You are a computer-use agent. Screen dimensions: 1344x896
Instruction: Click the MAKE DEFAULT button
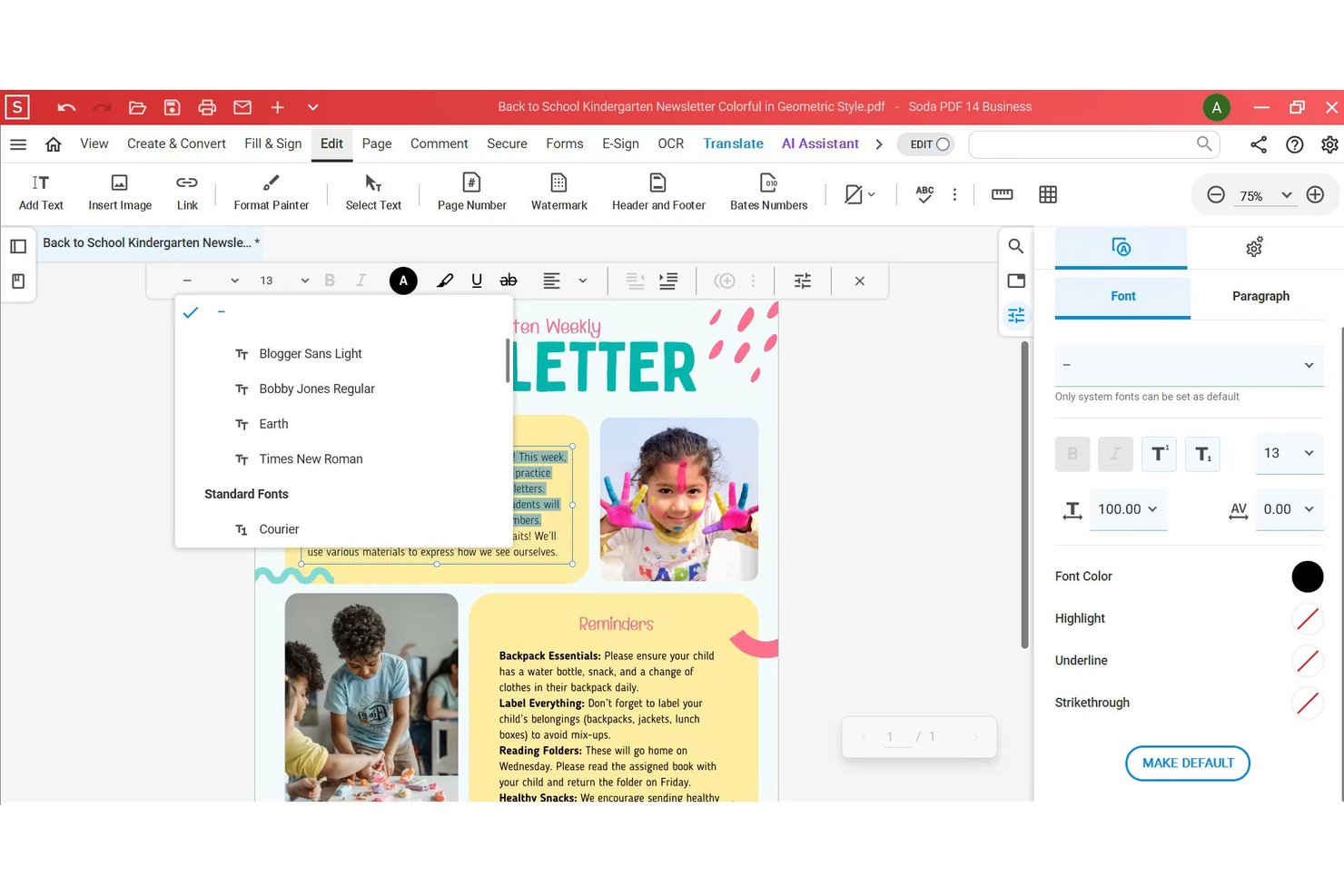point(1188,763)
